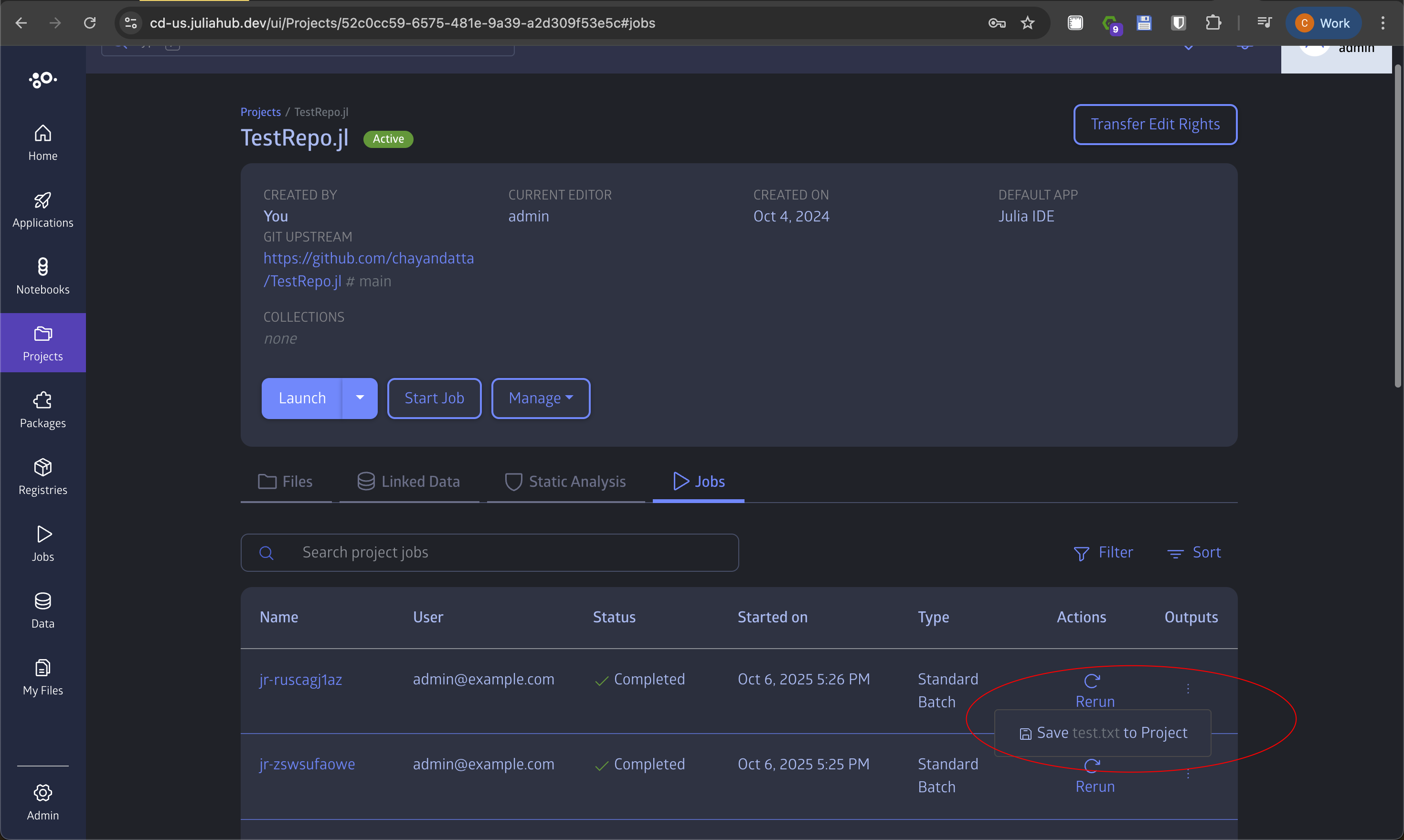The height and width of the screenshot is (840, 1404).
Task: Click the Search project jobs field
Action: (x=489, y=552)
